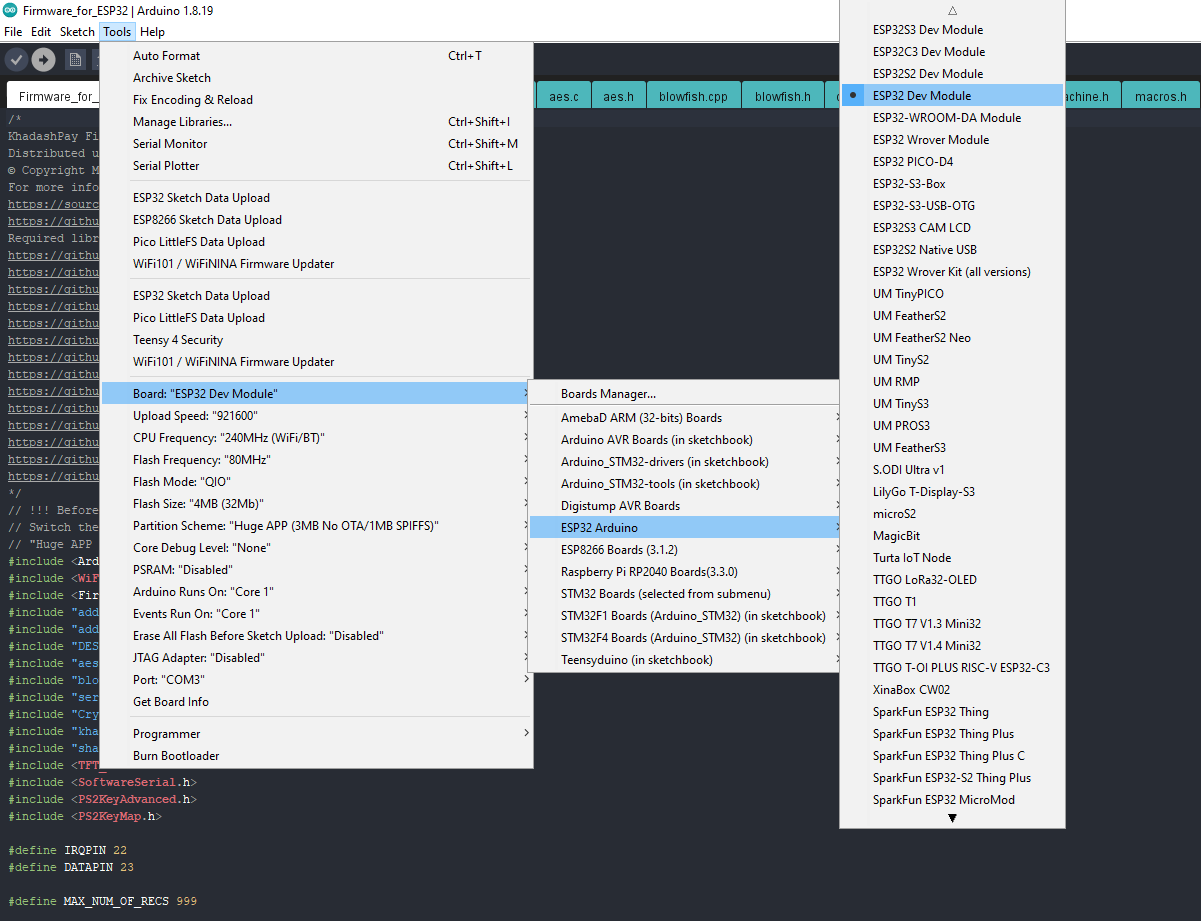Switch to the aes.h tab
Screen dimensions: 1201x921
click(618, 97)
